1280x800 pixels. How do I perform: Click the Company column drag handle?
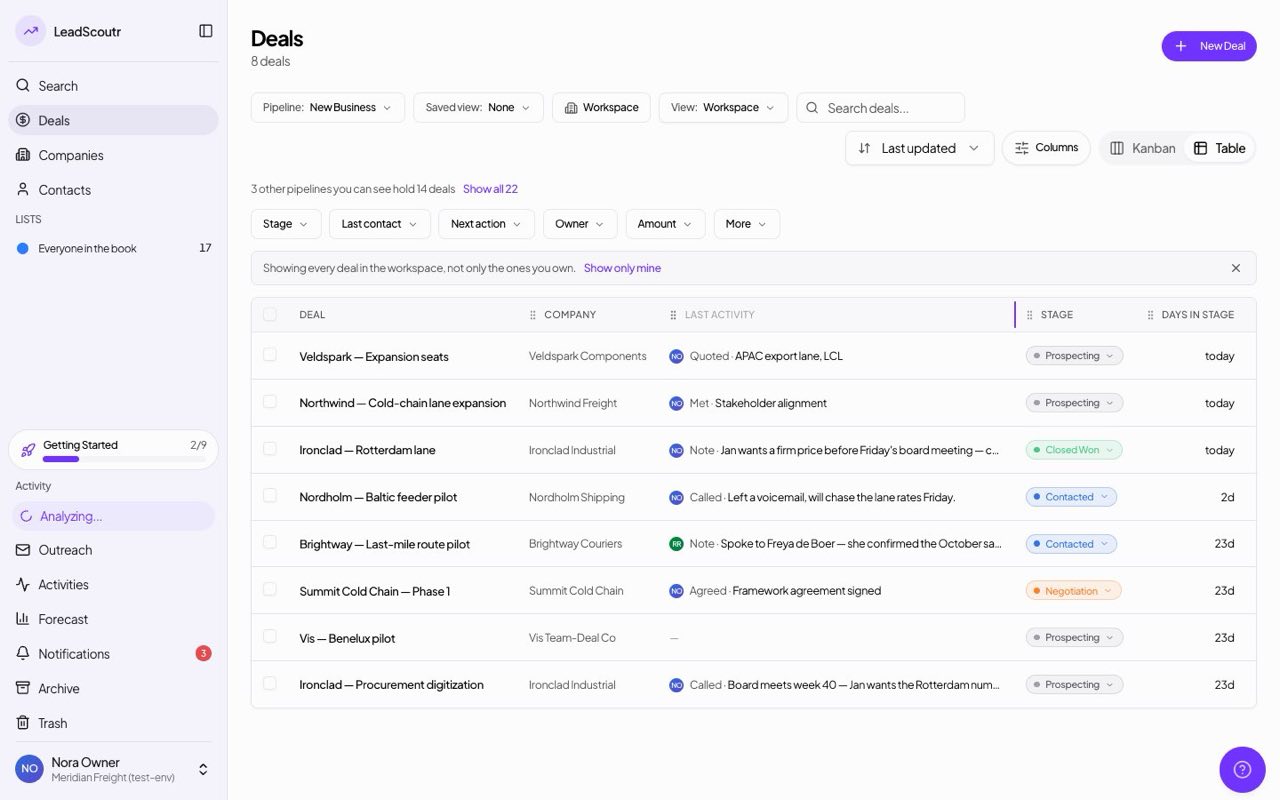tap(533, 315)
